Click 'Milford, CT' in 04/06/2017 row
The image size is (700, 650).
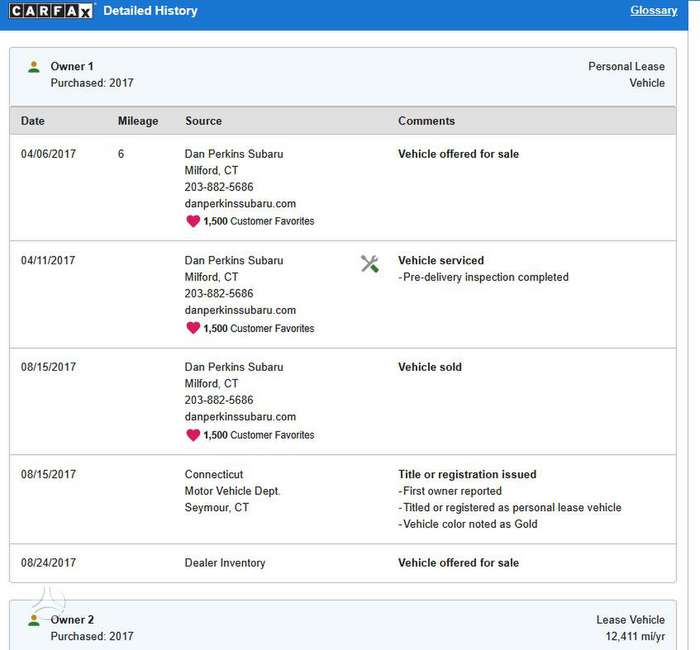(211, 171)
